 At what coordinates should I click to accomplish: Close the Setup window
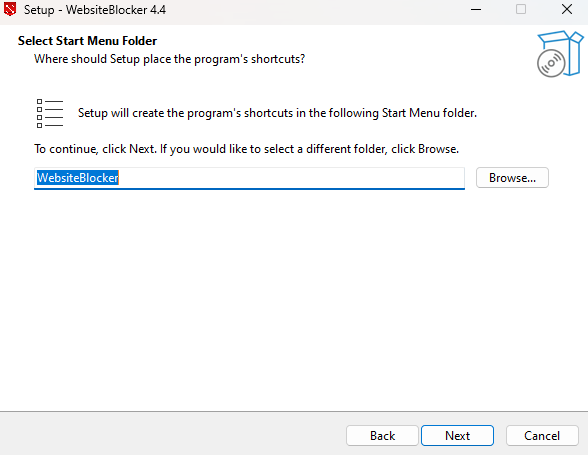(x=567, y=9)
